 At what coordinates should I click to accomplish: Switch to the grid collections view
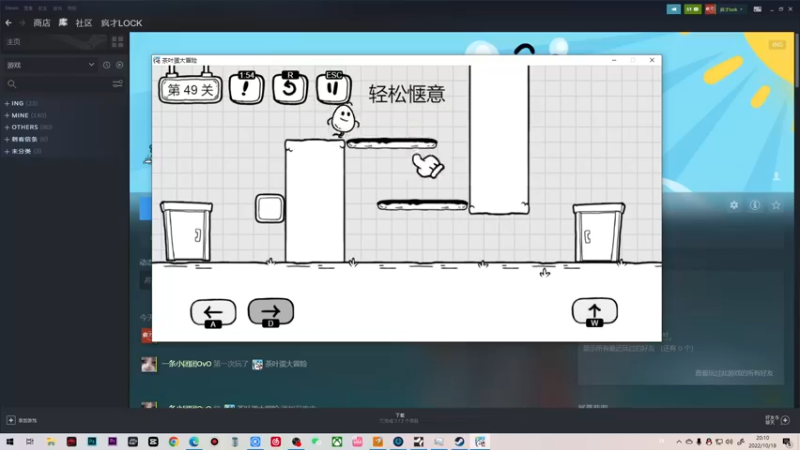tap(117, 42)
